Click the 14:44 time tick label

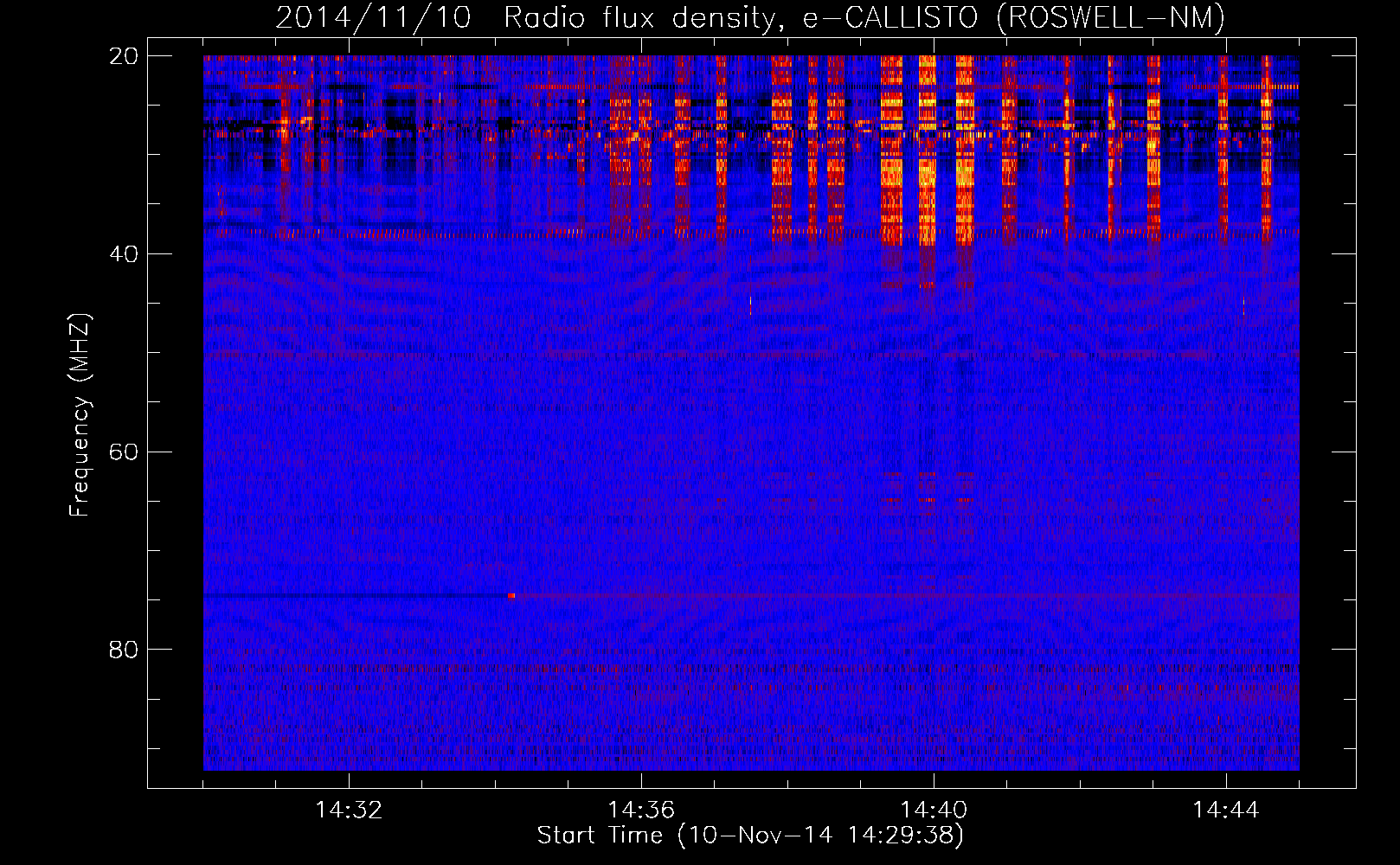[x=1226, y=811]
